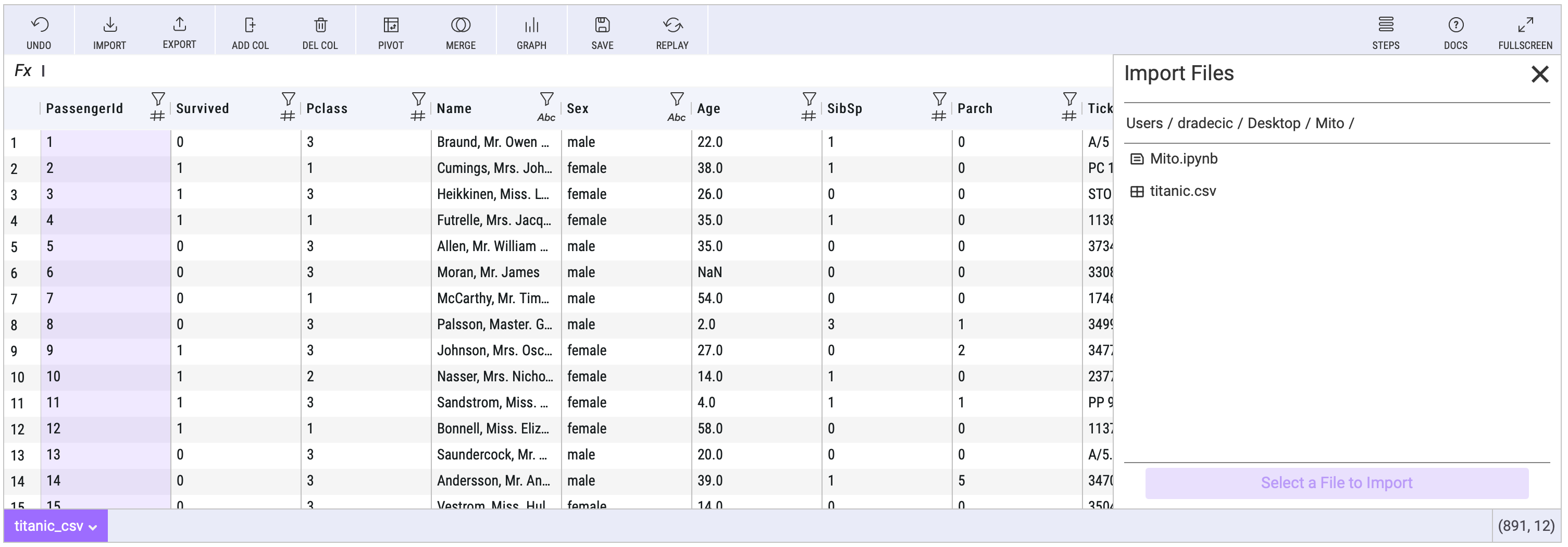Toggle Fullscreen mode
This screenshot has height=547, width=1568.
(1525, 25)
